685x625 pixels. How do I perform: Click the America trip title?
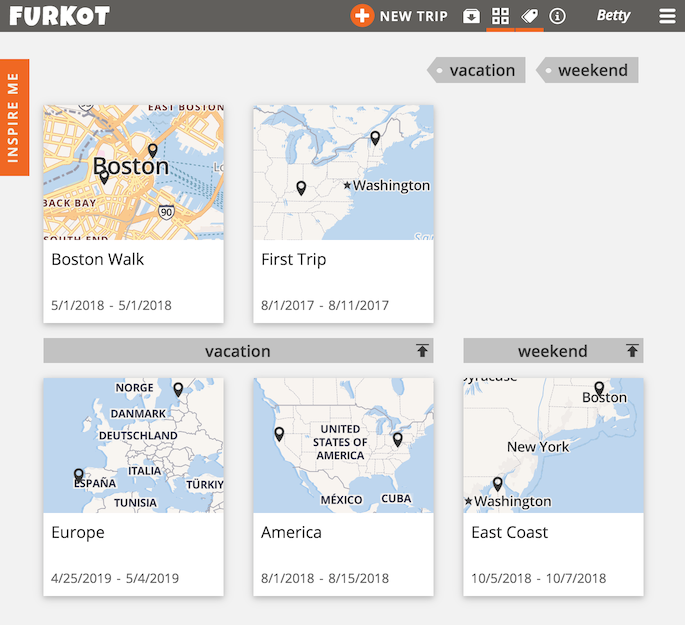coord(291,532)
